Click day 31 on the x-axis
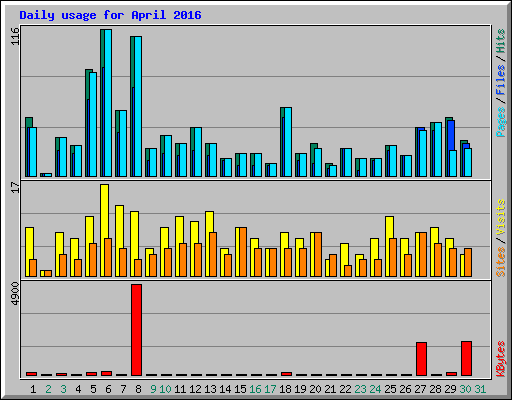The width and height of the screenshot is (512, 400). (x=480, y=389)
